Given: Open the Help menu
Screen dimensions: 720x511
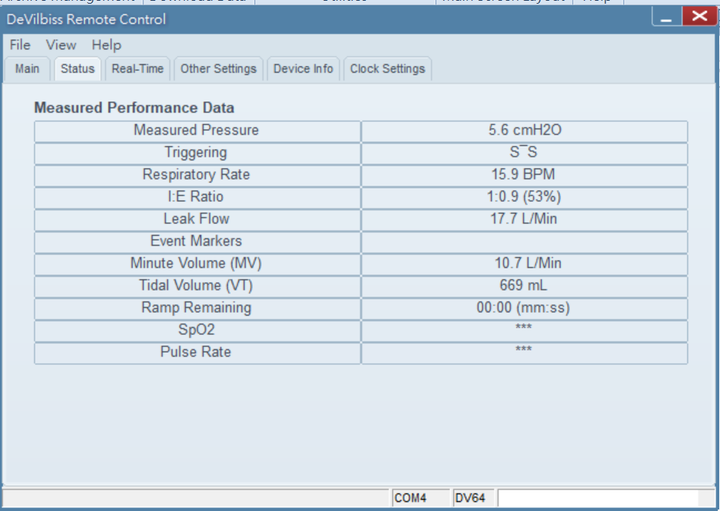Looking at the screenshot, I should click(x=107, y=45).
